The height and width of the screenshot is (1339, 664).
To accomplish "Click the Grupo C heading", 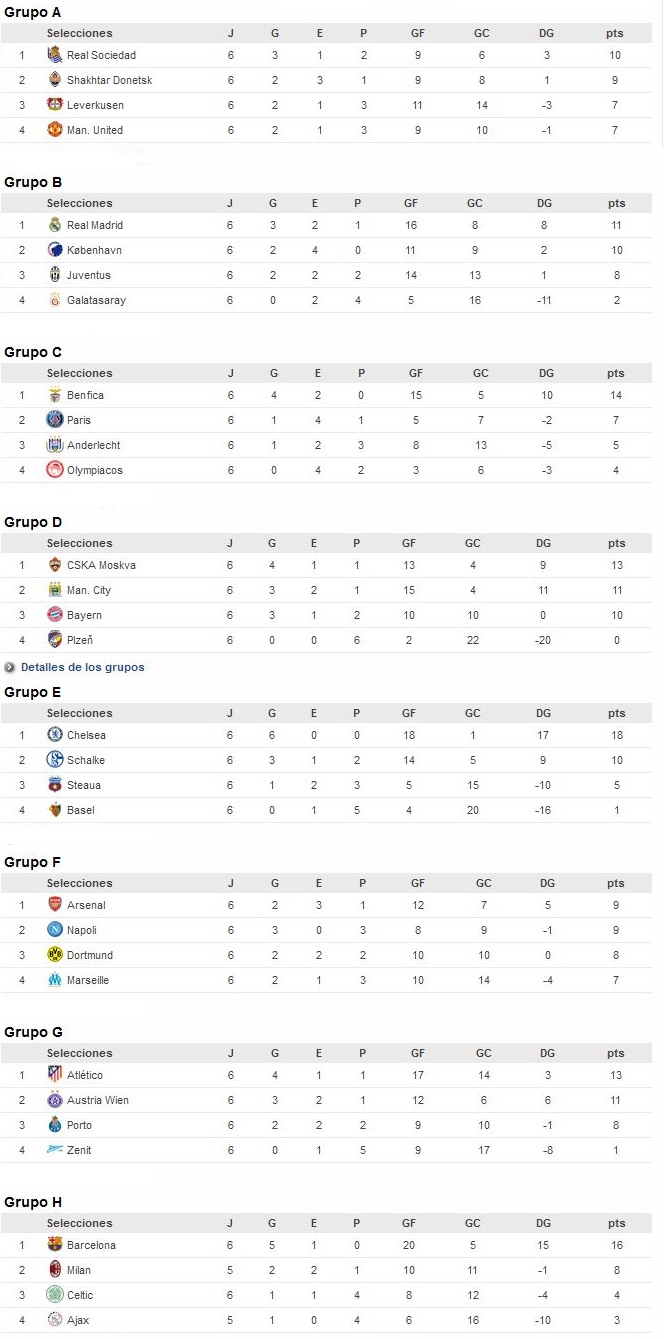I will [x=33, y=352].
